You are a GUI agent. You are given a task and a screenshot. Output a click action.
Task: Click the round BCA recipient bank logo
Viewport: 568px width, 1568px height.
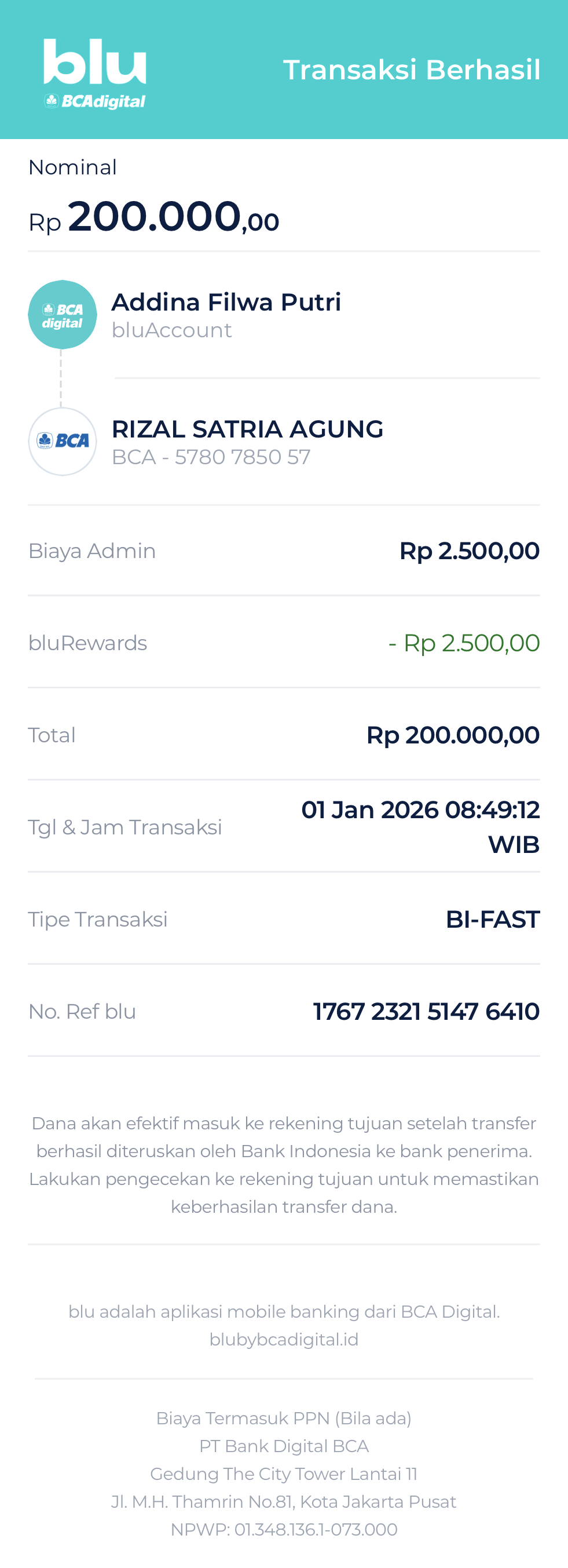click(62, 442)
